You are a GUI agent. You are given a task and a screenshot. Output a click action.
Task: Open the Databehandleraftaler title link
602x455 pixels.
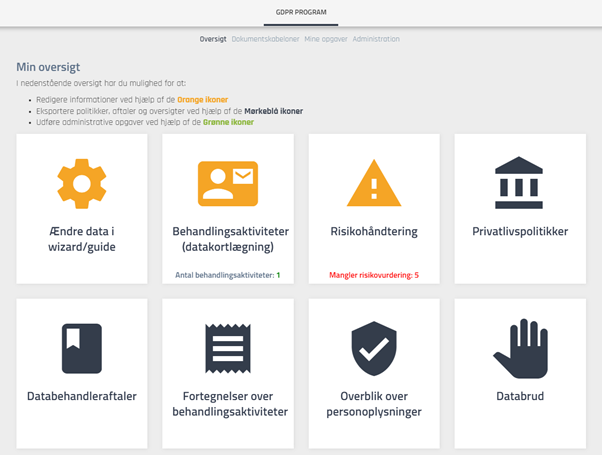tap(82, 396)
